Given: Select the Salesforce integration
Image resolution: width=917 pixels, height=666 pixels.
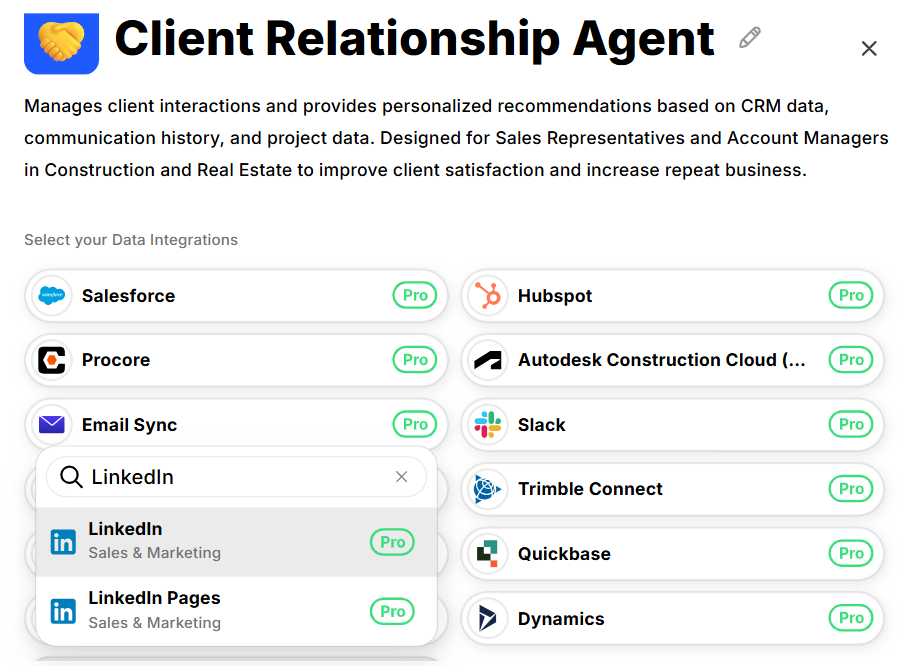Looking at the screenshot, I should (236, 295).
